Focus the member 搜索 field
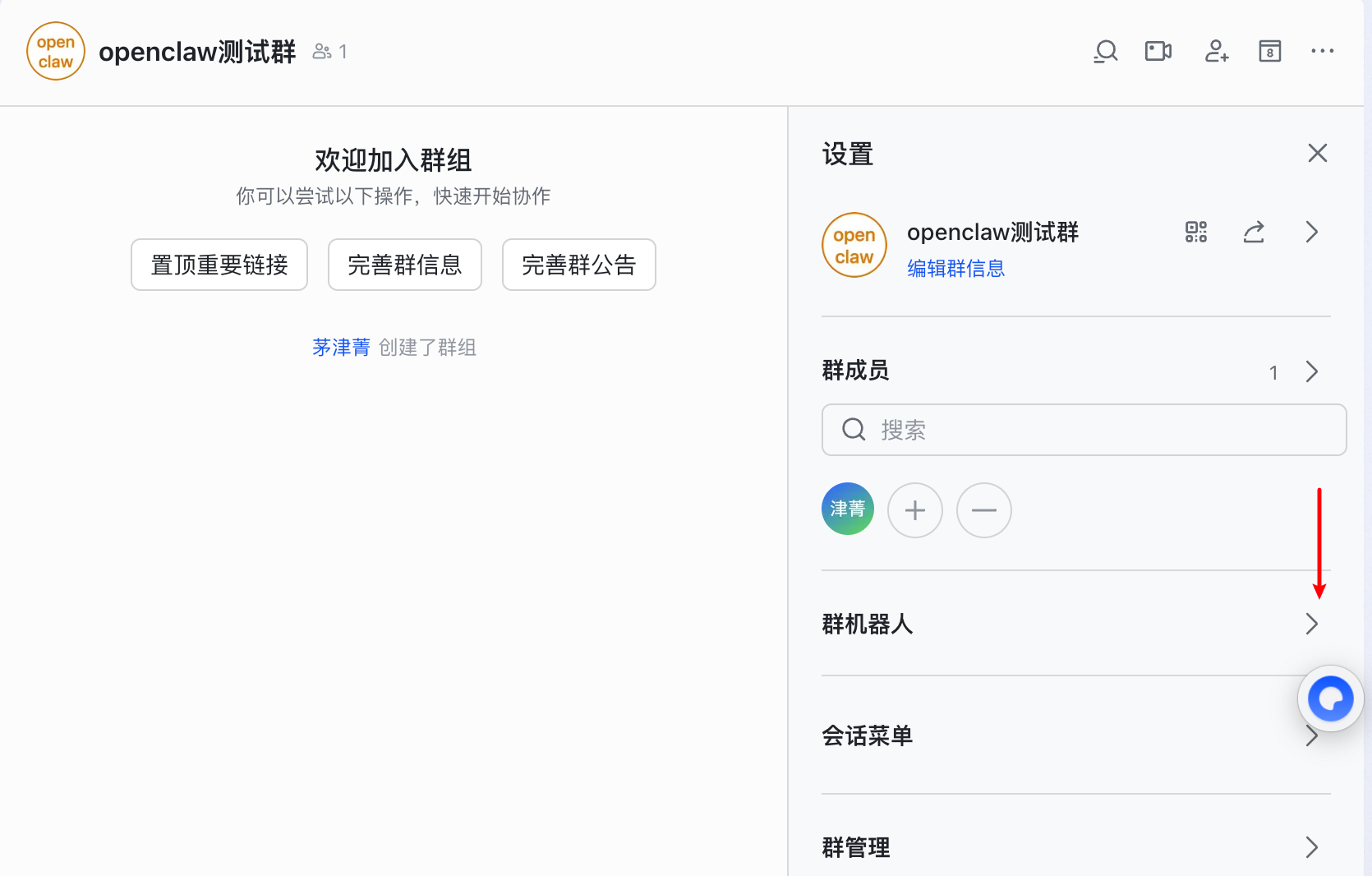The height and width of the screenshot is (876, 1372). pos(1084,430)
